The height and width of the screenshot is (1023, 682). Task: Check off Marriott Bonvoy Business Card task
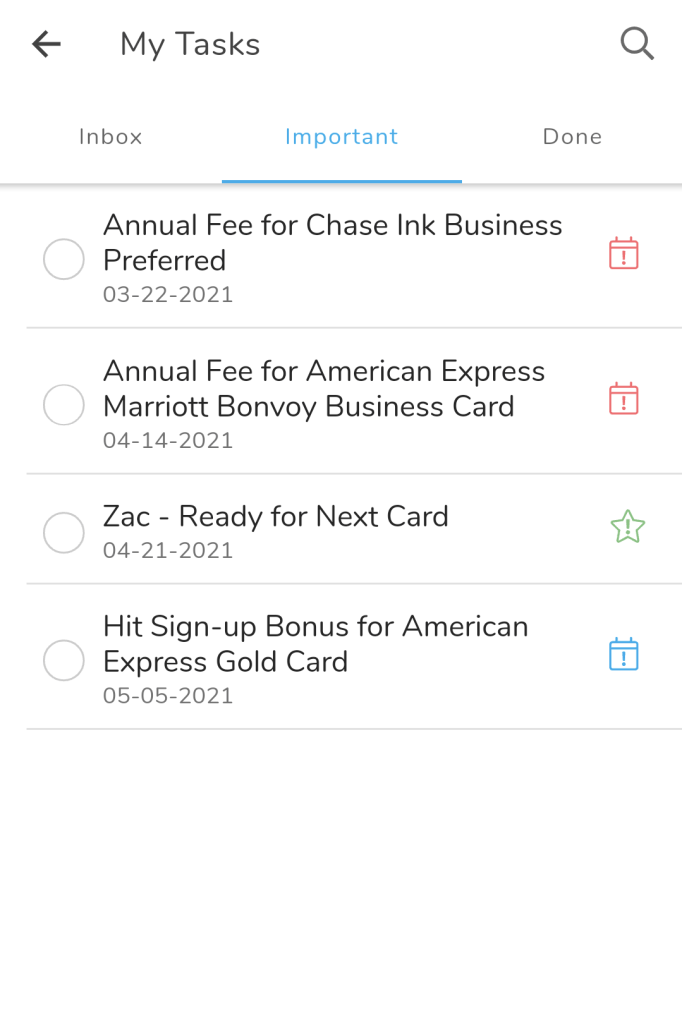pos(64,405)
